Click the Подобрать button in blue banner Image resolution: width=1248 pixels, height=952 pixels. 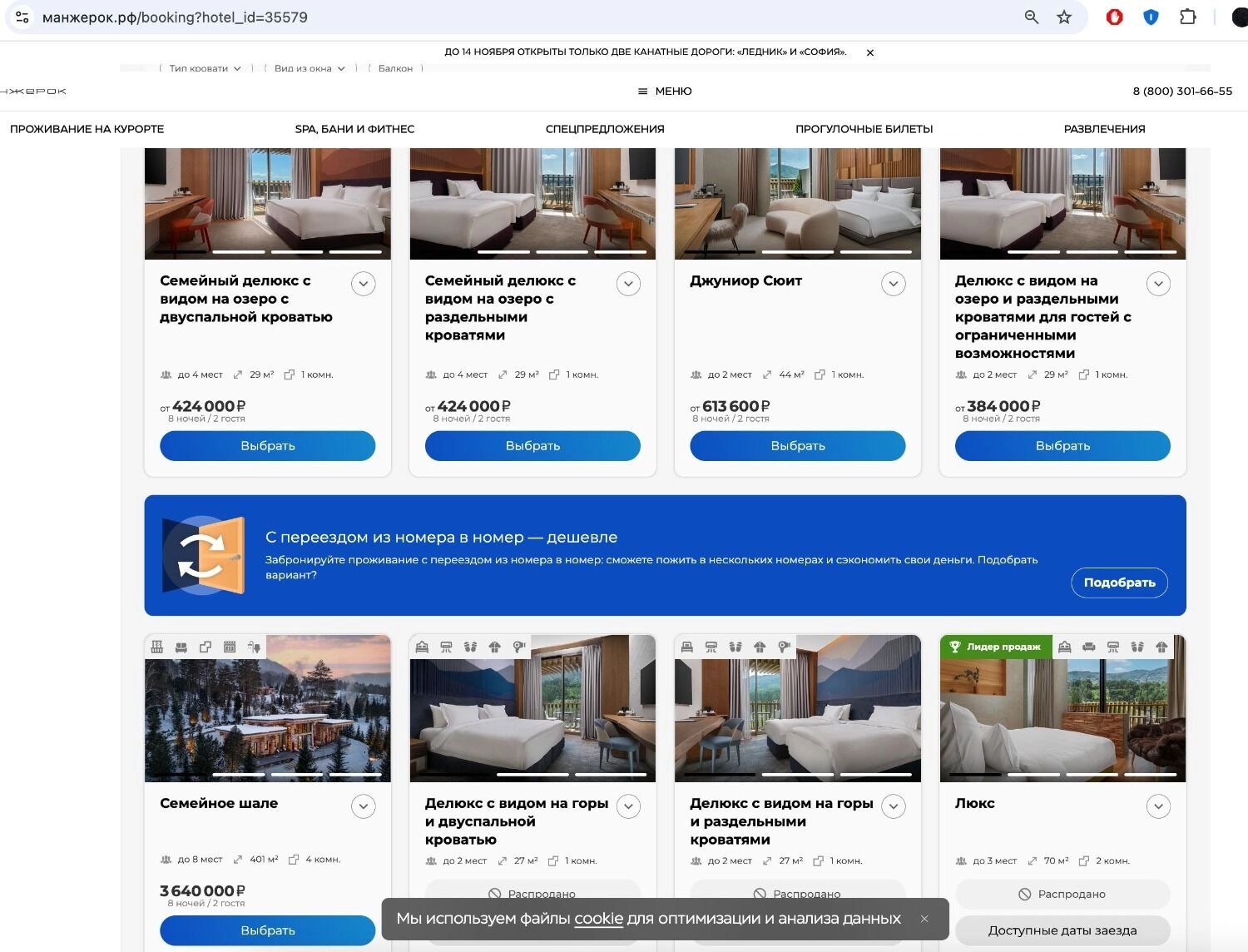click(x=1119, y=583)
